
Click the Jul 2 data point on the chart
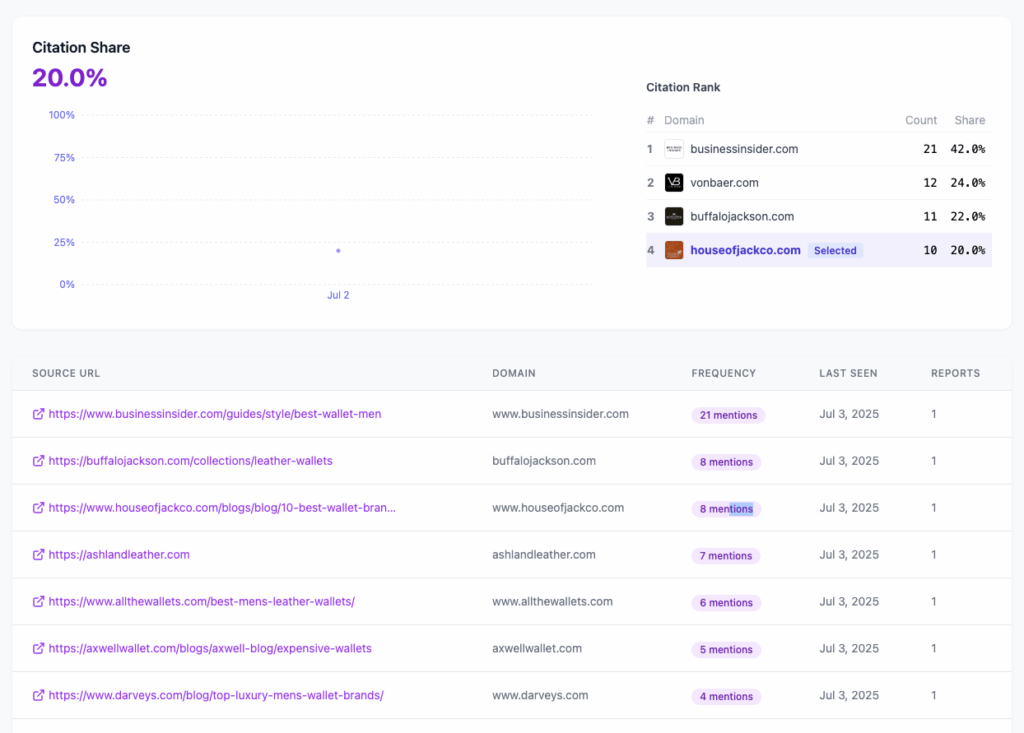(338, 251)
